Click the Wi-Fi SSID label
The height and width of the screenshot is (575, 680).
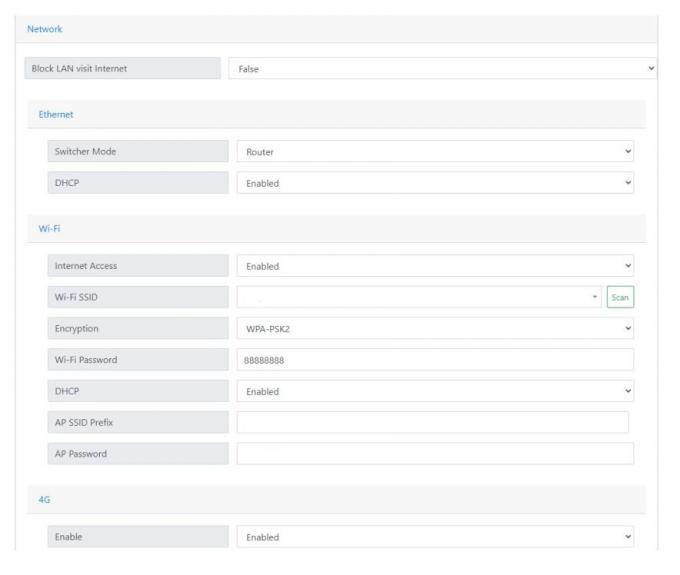point(138,297)
